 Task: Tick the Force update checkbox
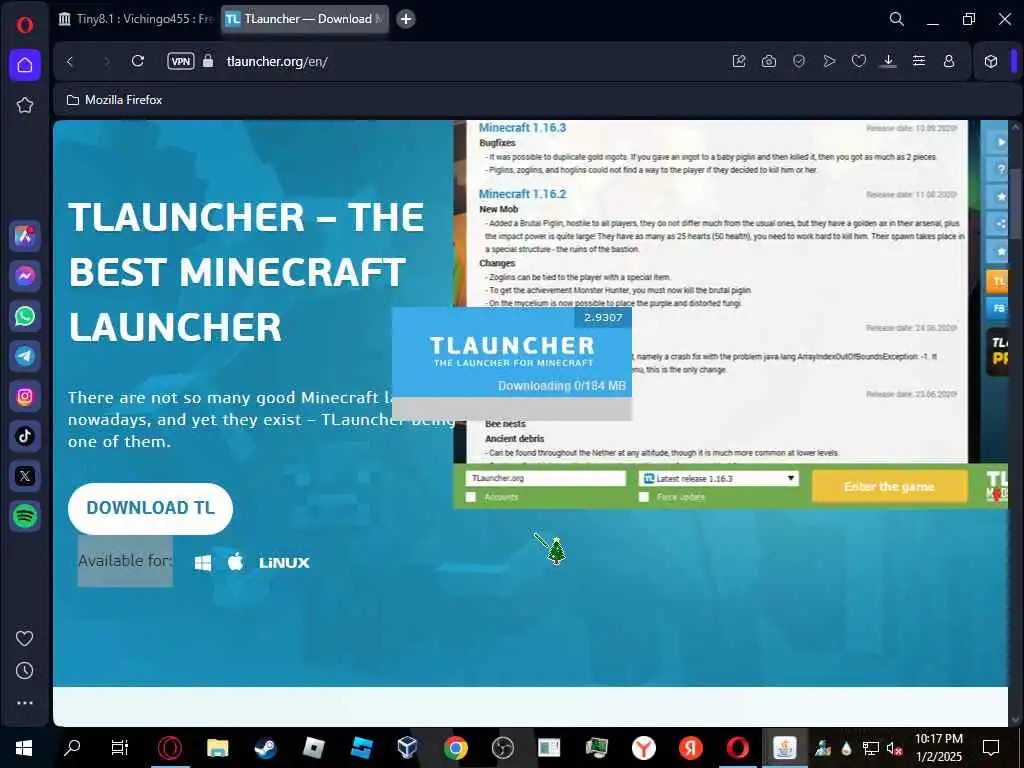(x=644, y=497)
